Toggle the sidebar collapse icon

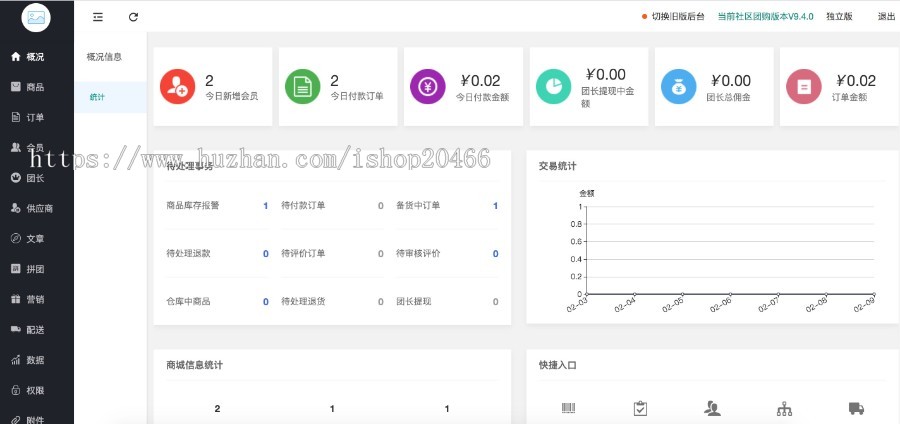pyautogui.click(x=98, y=17)
